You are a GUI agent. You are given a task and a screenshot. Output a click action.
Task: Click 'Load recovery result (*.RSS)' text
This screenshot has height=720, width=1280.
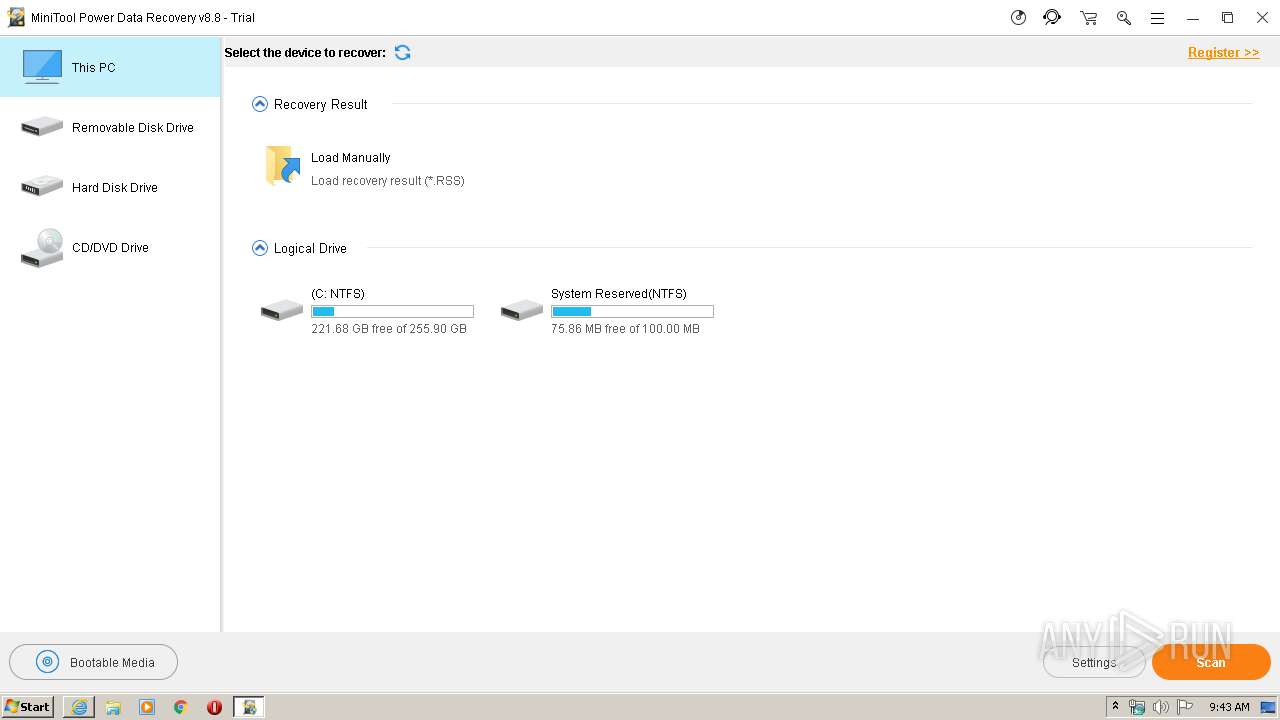pyautogui.click(x=388, y=181)
